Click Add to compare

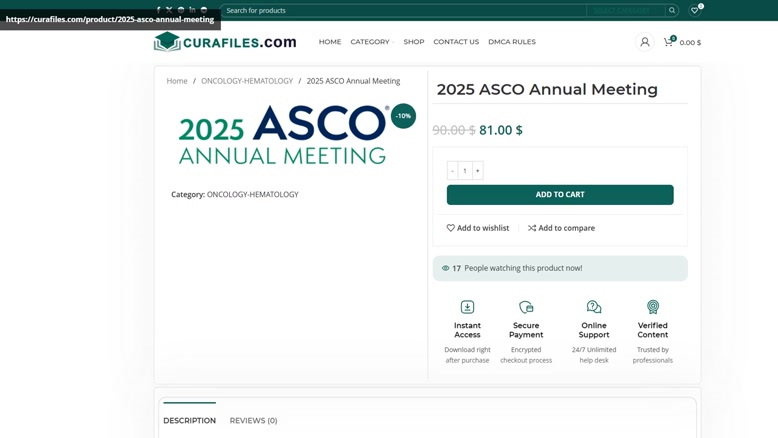(x=561, y=228)
